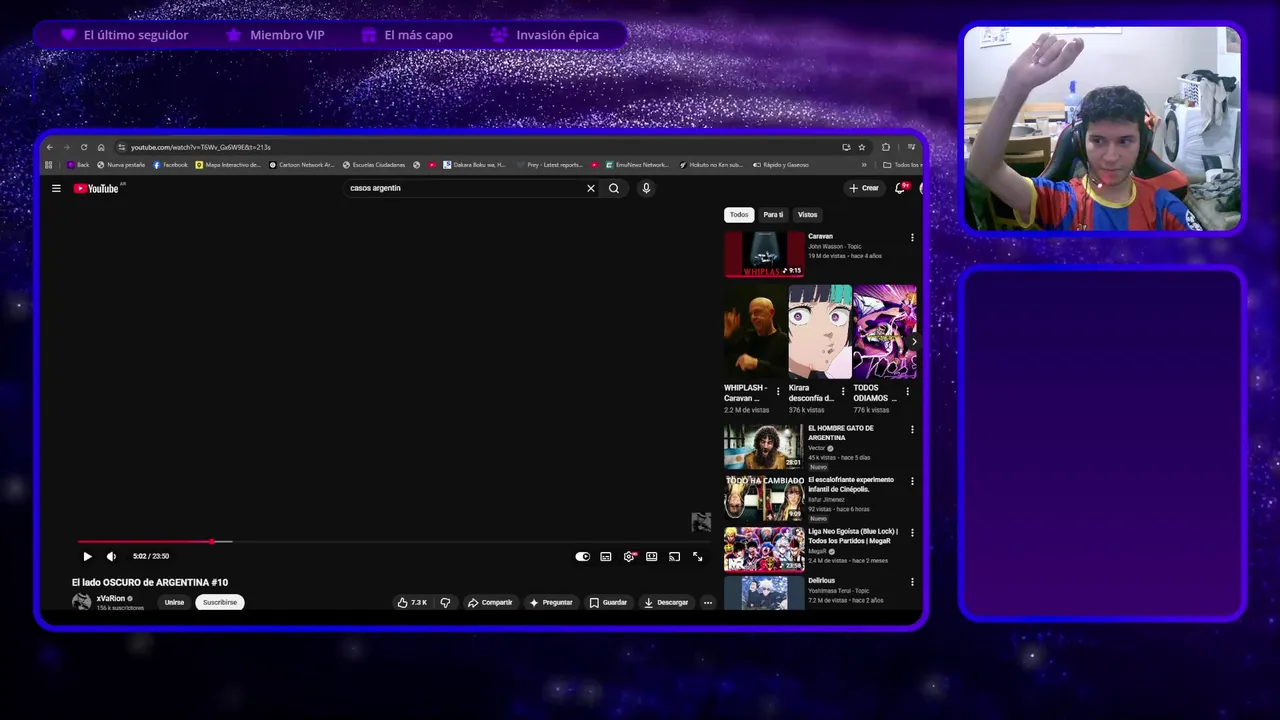Open options for El escalofriante experimento video
The width and height of the screenshot is (1280, 720).
pyautogui.click(x=911, y=481)
